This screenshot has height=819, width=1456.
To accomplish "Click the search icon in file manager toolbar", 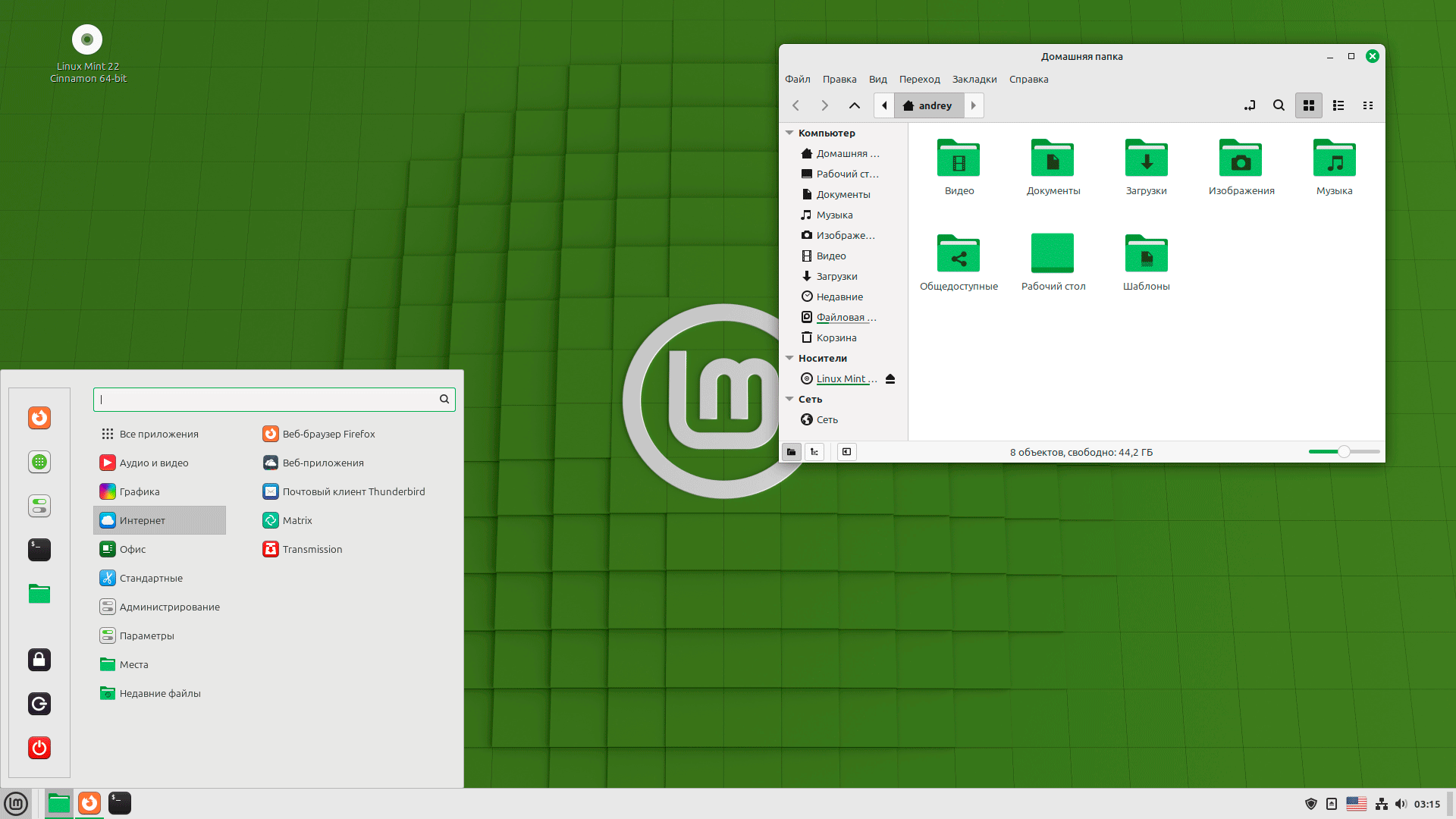I will (1279, 105).
